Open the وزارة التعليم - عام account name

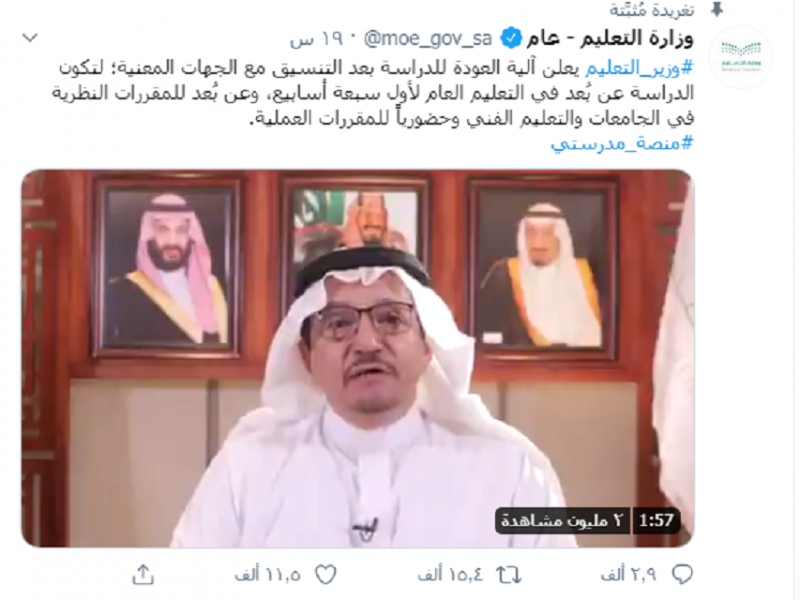[610, 38]
